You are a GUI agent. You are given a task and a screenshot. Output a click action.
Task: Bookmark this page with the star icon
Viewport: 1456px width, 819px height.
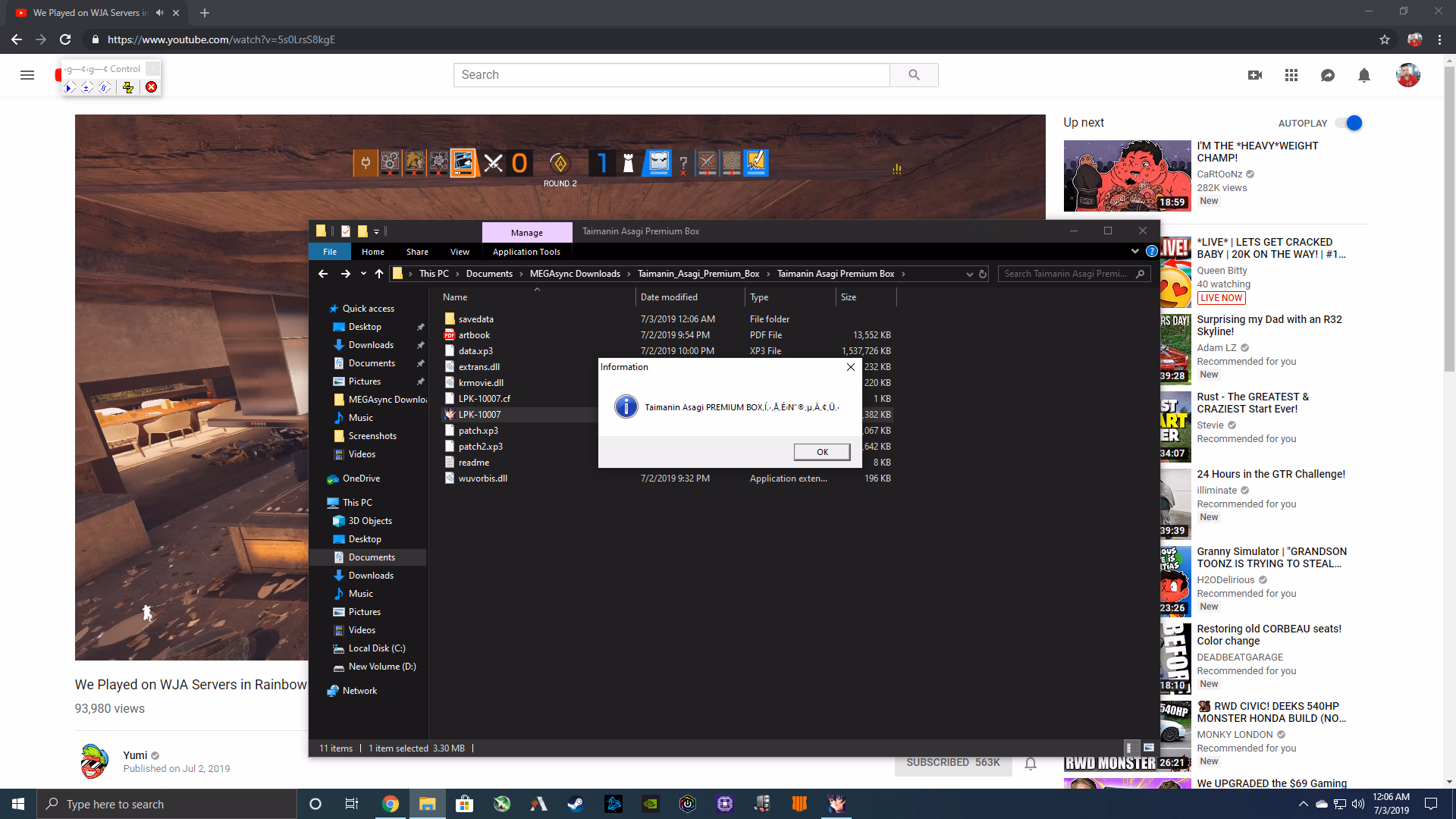coord(1385,39)
